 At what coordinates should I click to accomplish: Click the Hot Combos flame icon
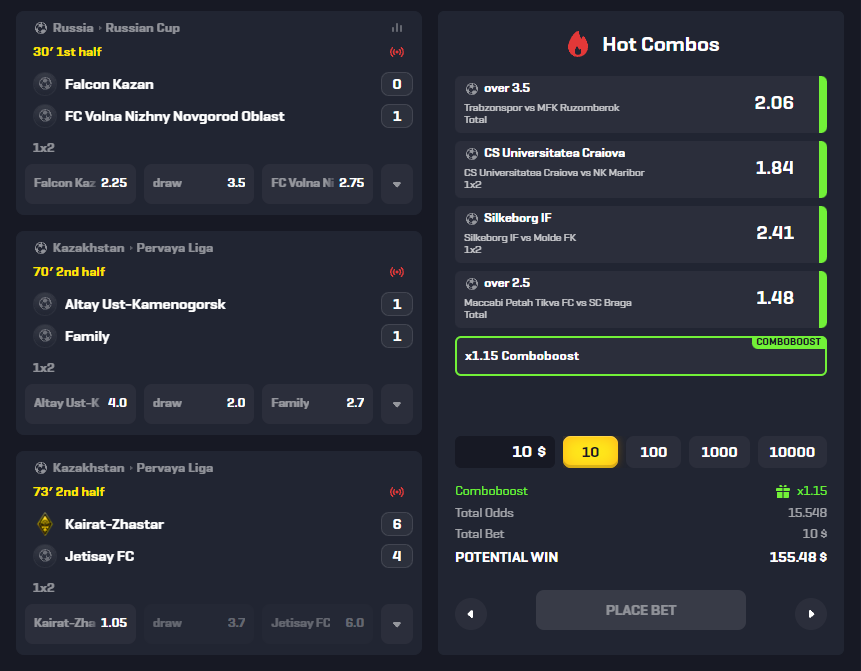pyautogui.click(x=578, y=44)
